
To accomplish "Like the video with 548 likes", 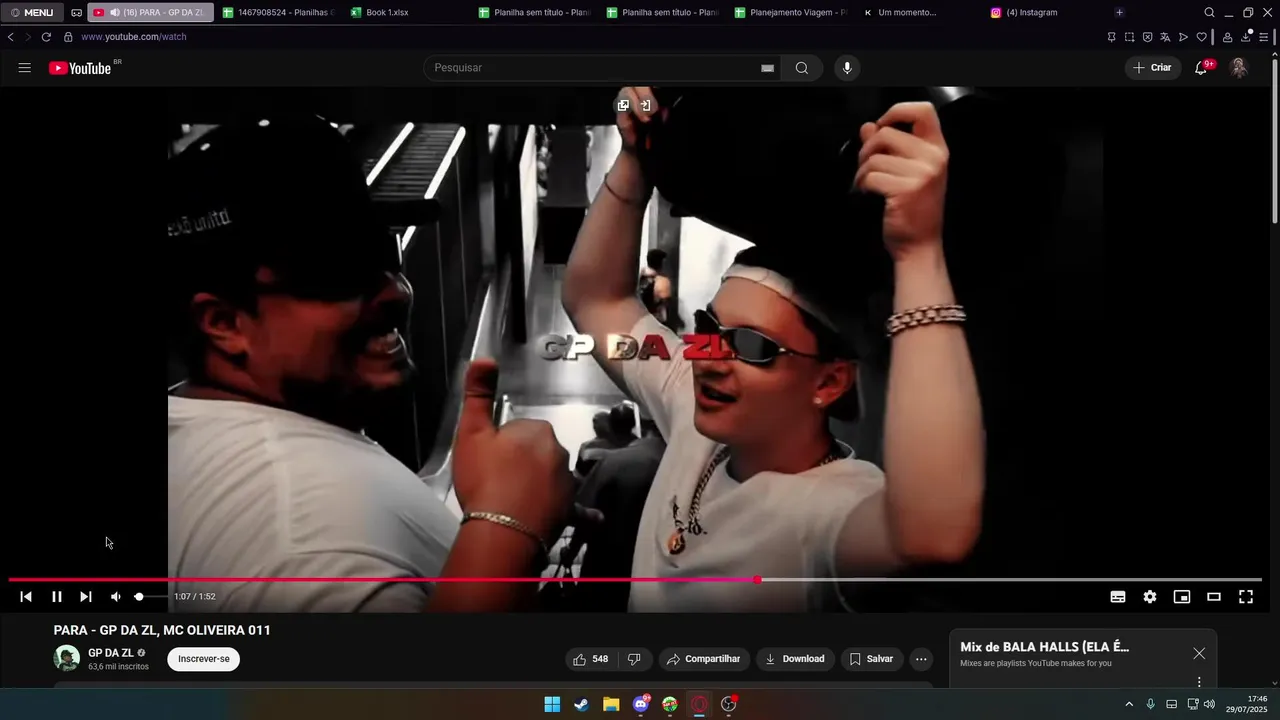I will (590, 659).
